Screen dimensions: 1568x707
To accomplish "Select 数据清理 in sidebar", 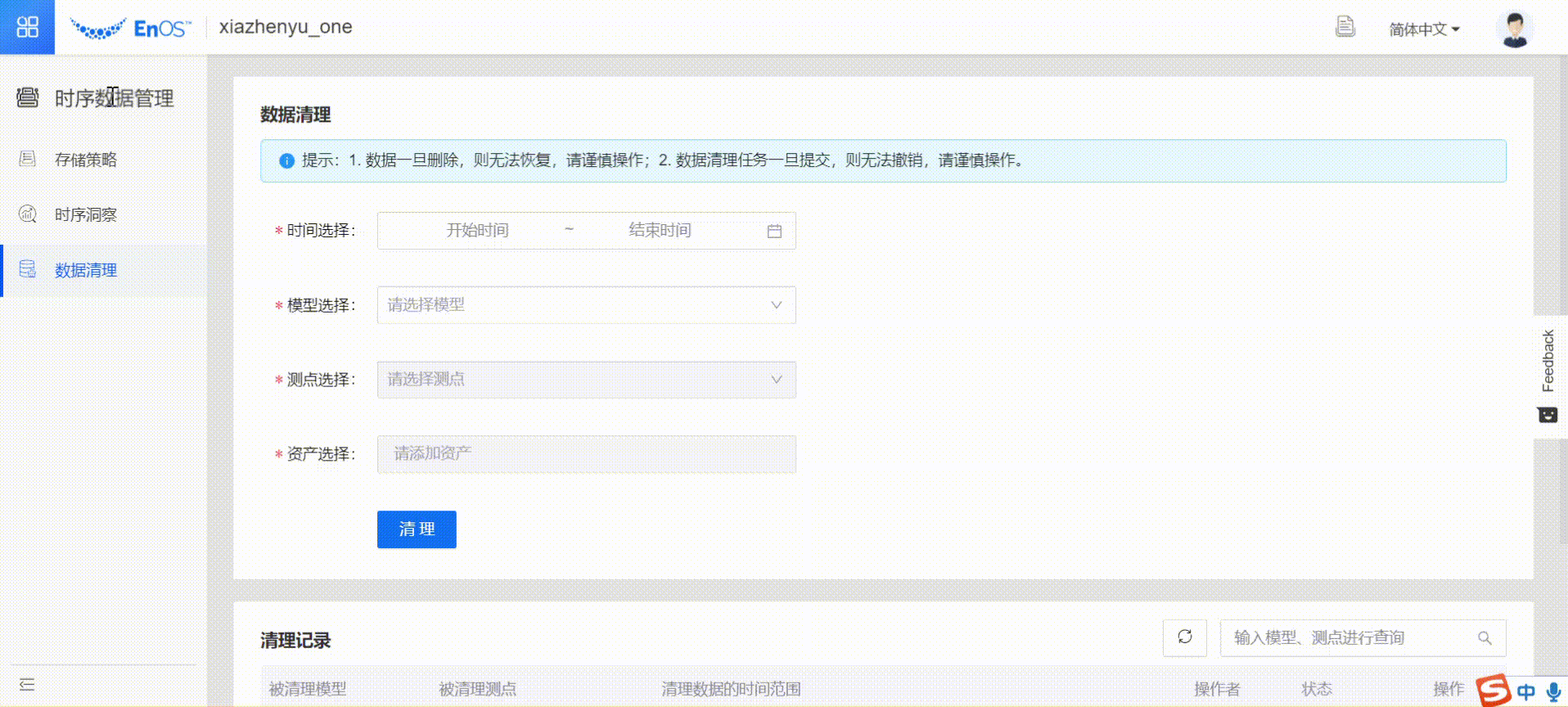I will [x=86, y=271].
